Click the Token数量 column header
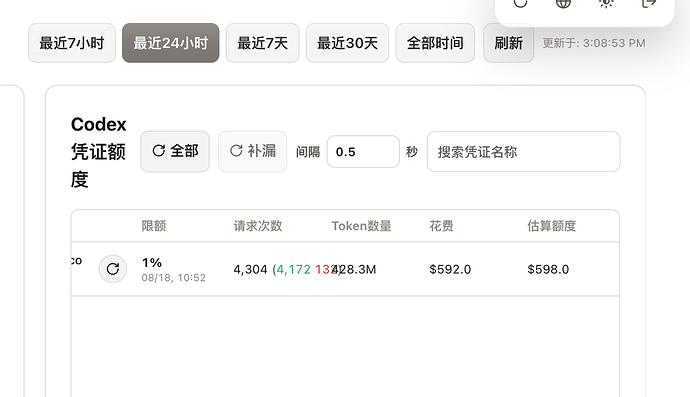 coord(361,226)
